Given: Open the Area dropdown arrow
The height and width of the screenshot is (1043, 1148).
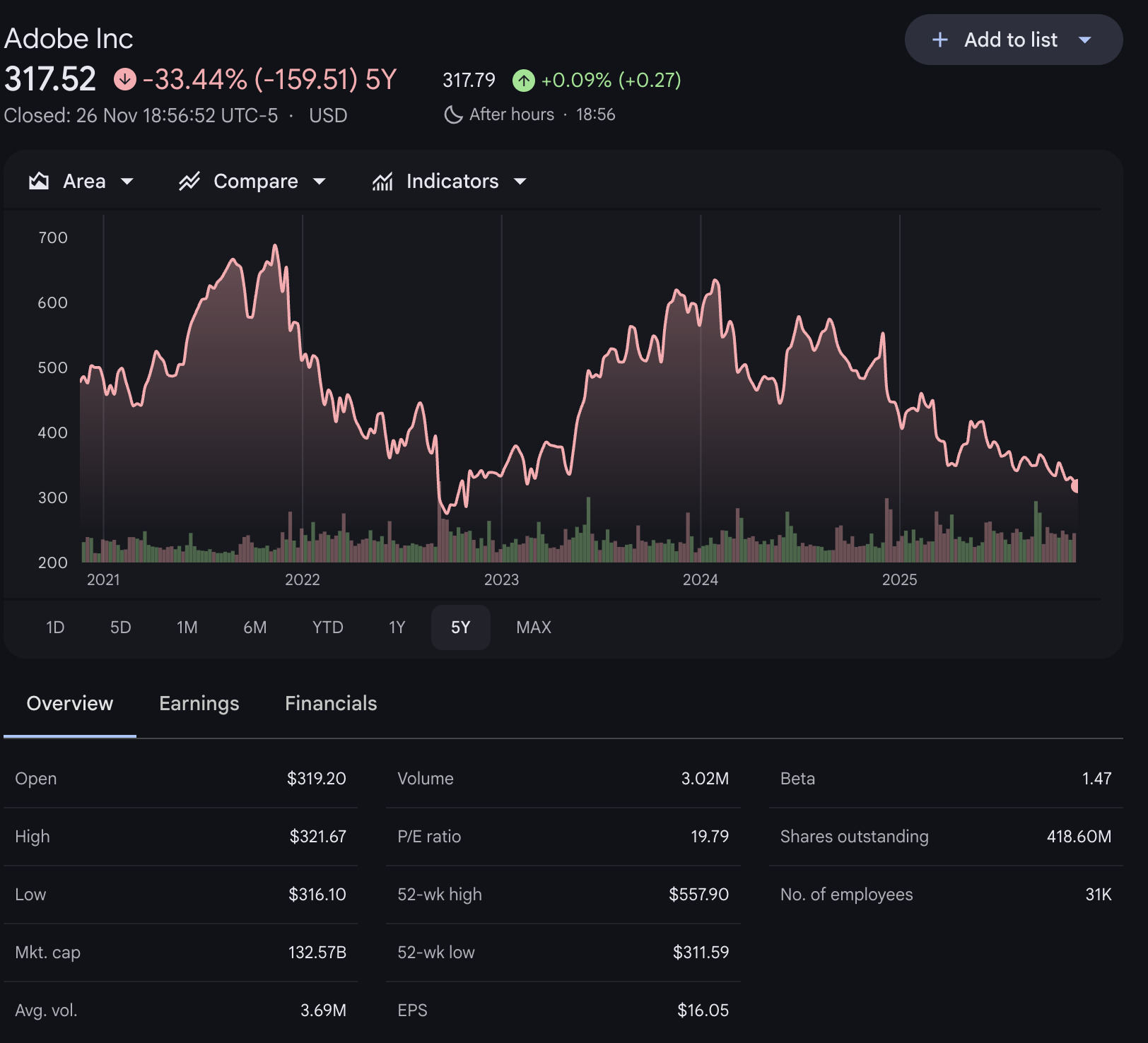Looking at the screenshot, I should (127, 182).
